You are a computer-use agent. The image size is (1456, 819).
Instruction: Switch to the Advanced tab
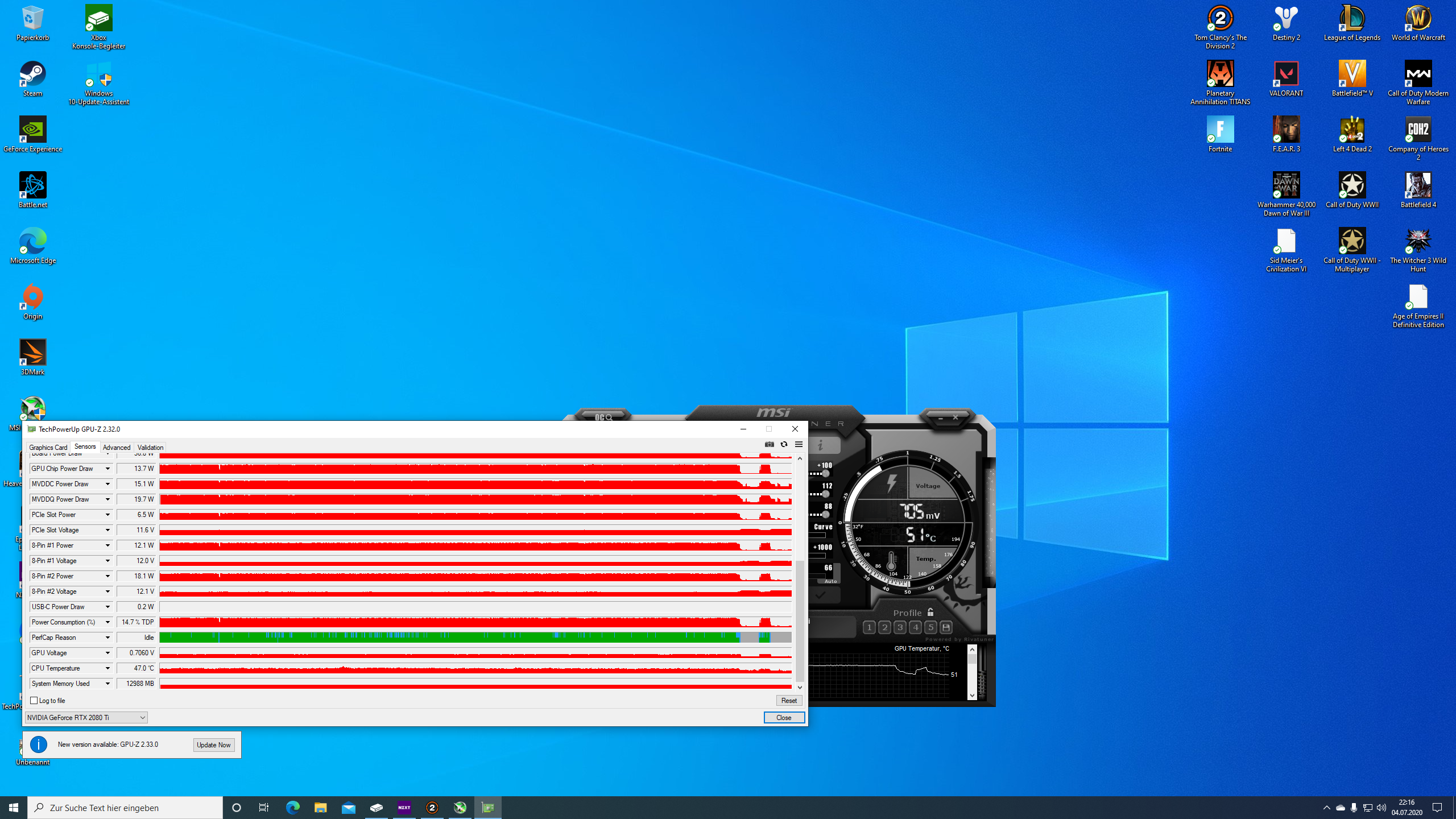(x=116, y=448)
